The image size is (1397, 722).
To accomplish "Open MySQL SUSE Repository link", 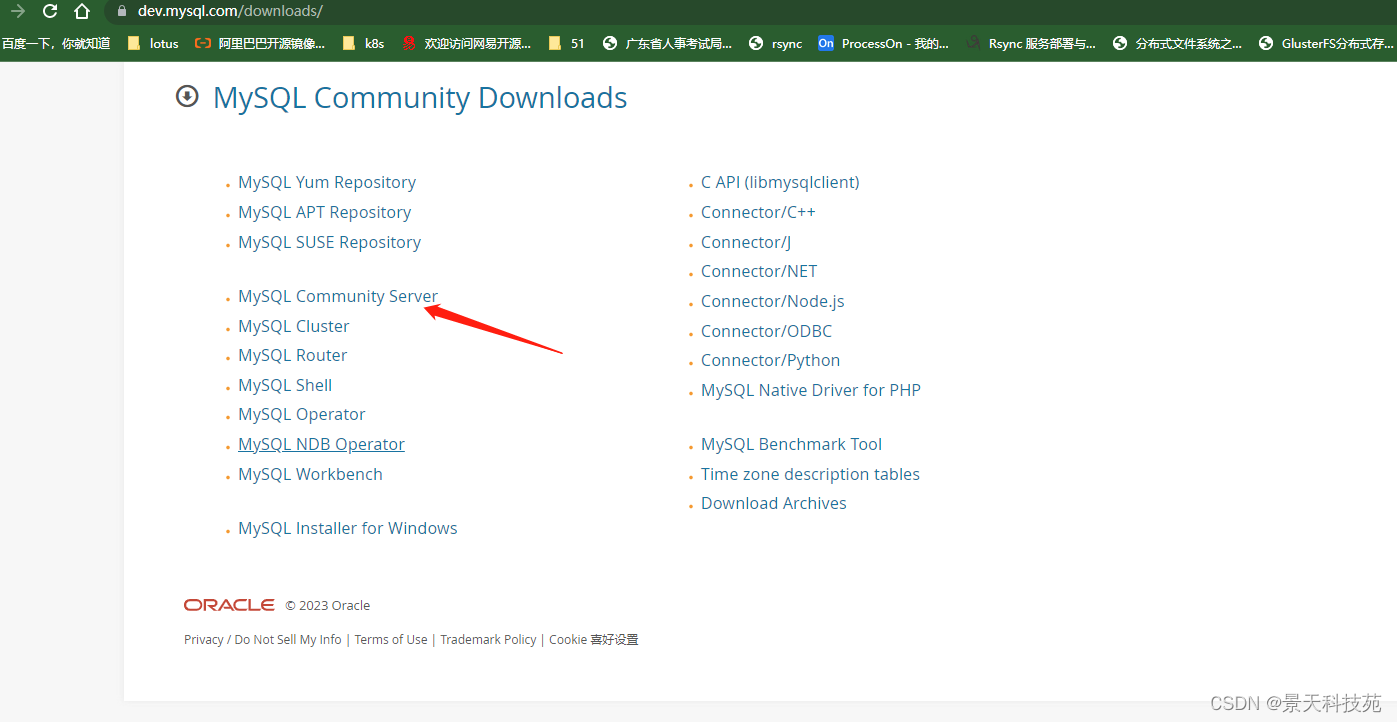I will pos(329,242).
